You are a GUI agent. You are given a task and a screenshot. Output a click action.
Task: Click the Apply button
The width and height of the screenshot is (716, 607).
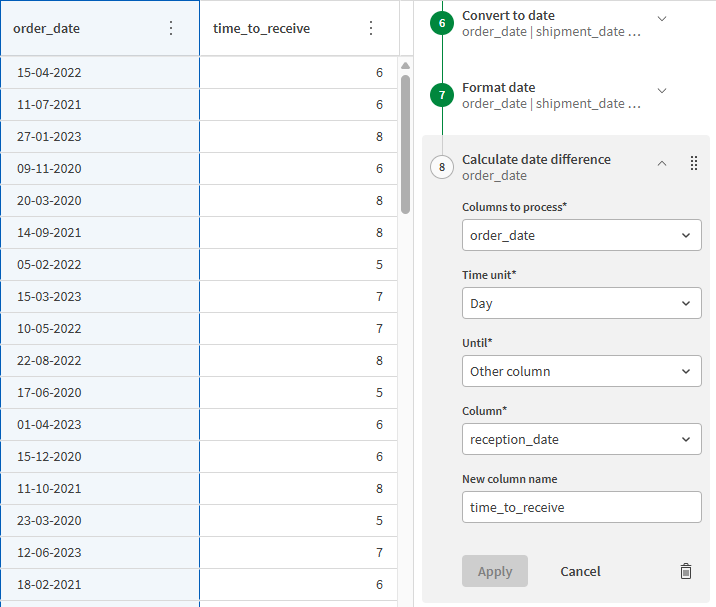(x=495, y=571)
